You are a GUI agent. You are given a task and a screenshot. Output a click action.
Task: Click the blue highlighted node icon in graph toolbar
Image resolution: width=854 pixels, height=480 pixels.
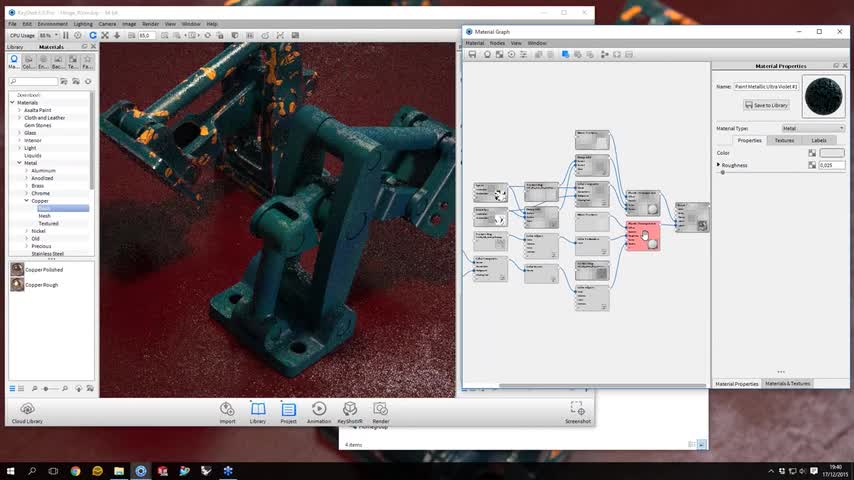(565, 54)
